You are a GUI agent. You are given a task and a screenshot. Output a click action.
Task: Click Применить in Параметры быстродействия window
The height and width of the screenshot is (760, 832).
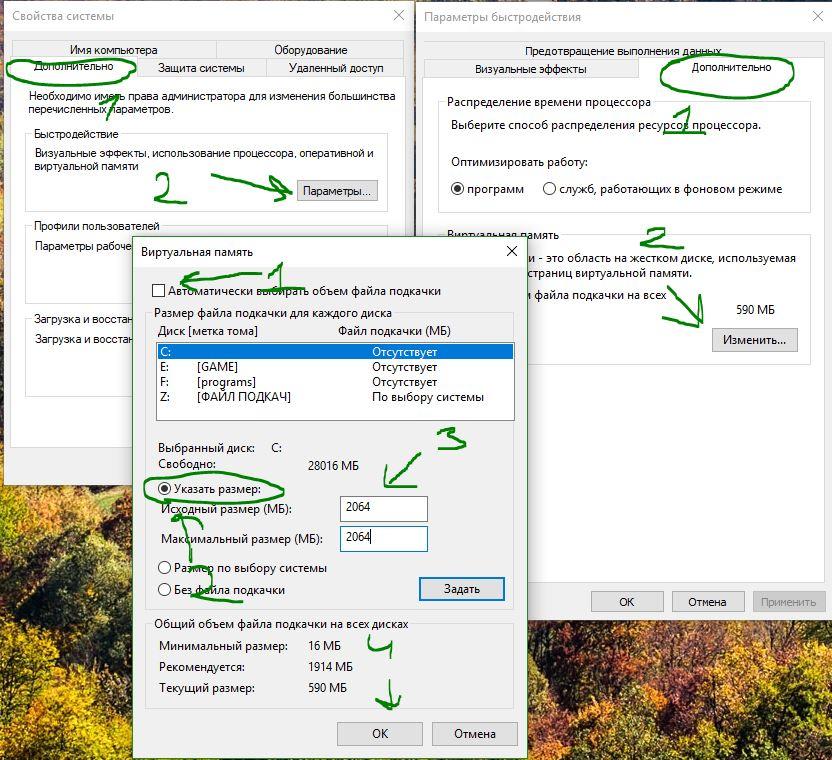point(788,602)
